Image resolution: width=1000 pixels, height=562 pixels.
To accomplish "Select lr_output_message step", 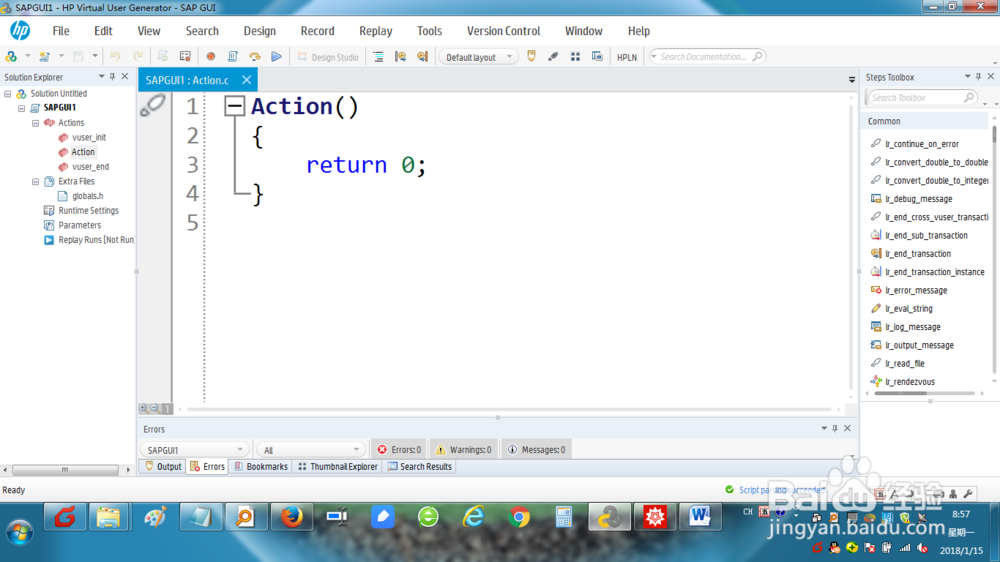I will coord(919,345).
